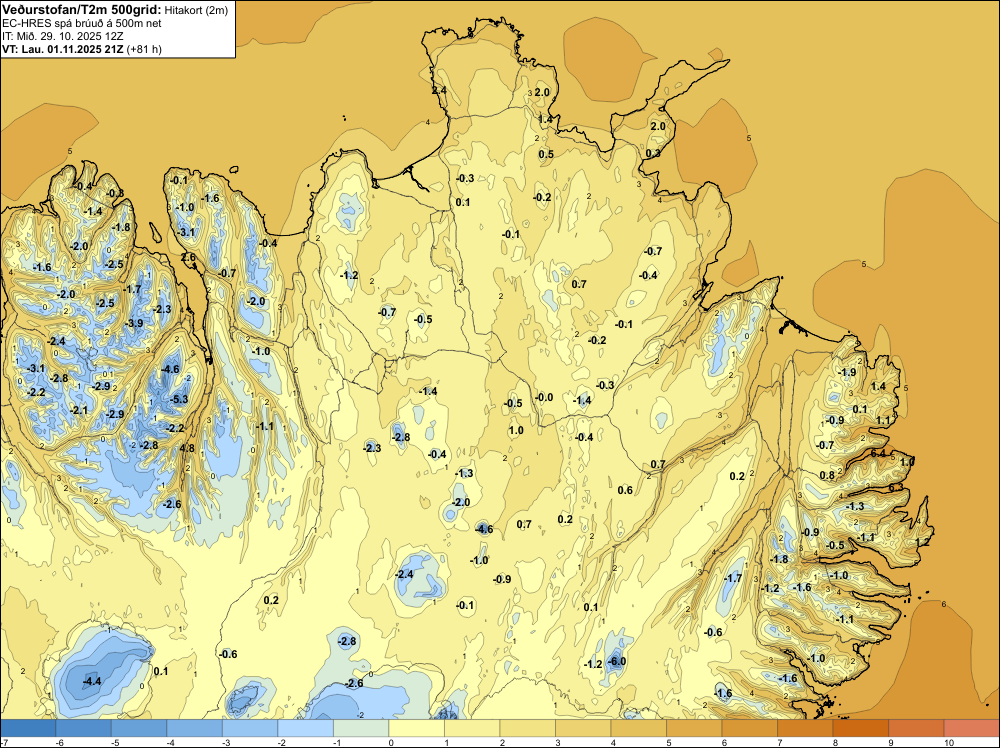Viewport: 1000px width, 748px height.
Task: Pick the legend swatch between 9 and 10
Action: tap(916, 728)
